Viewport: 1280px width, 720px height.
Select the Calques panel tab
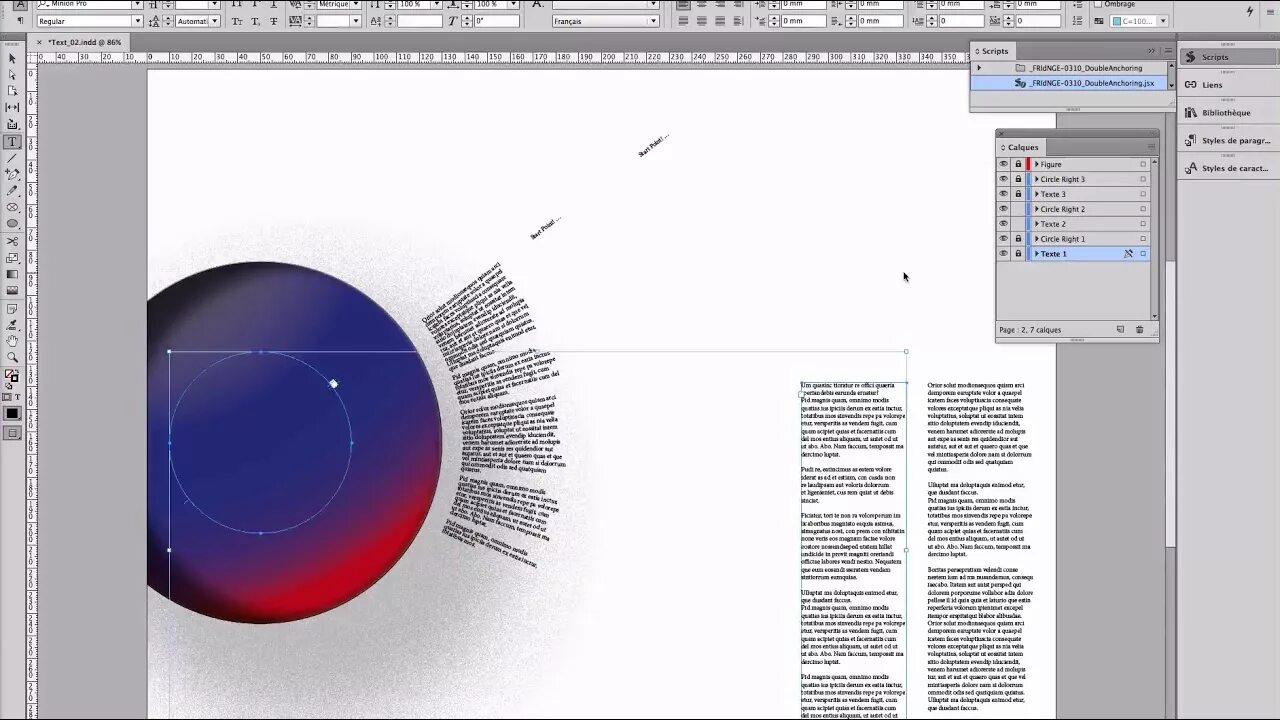[1022, 147]
